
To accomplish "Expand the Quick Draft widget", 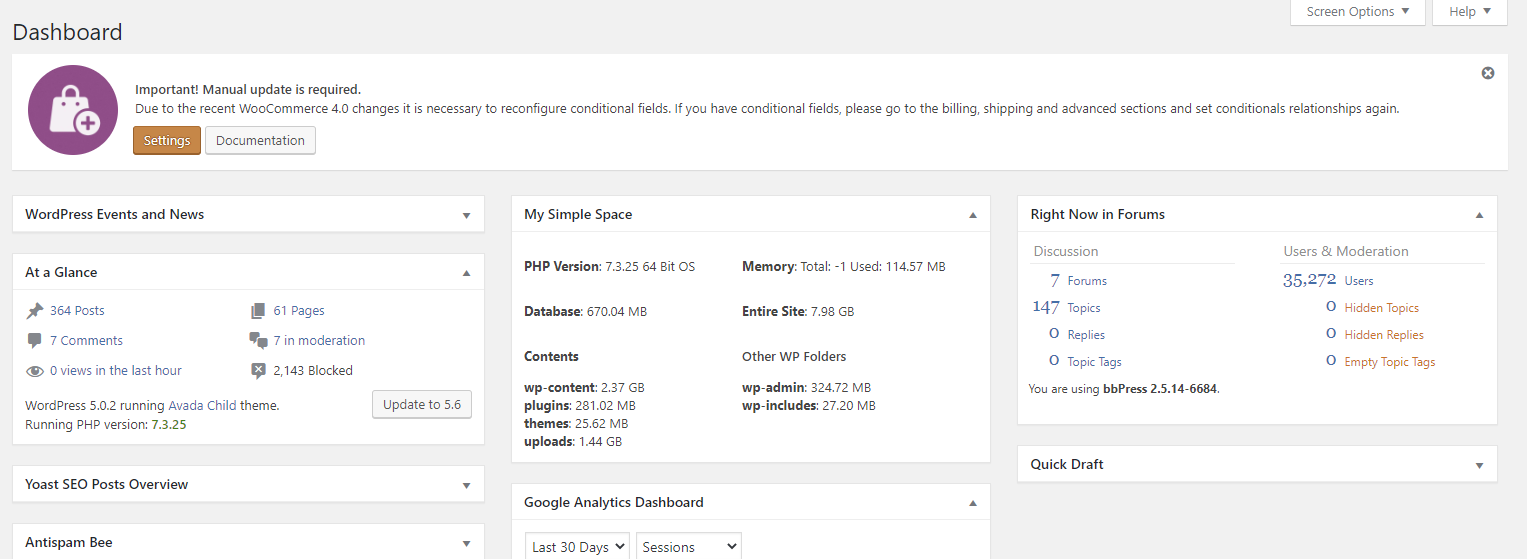I will point(1479,465).
